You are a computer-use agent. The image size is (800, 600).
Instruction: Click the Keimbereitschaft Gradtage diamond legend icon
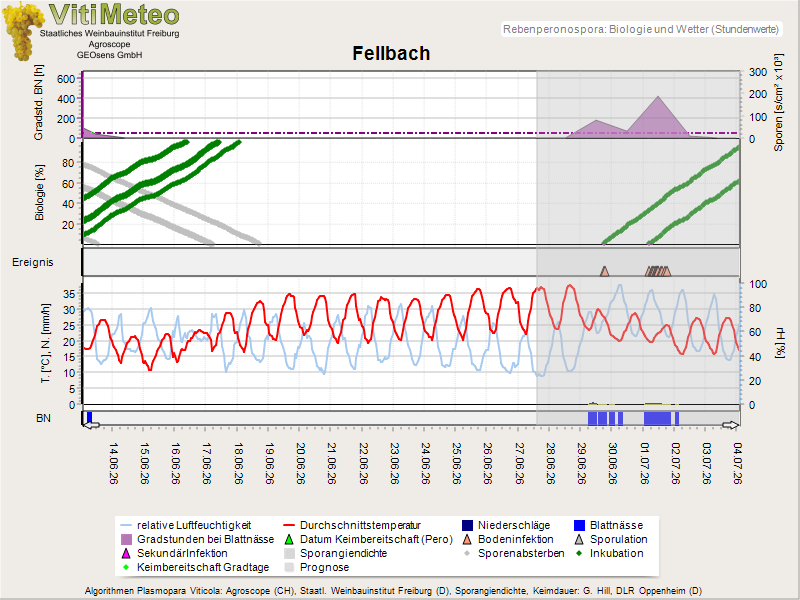tap(126, 567)
